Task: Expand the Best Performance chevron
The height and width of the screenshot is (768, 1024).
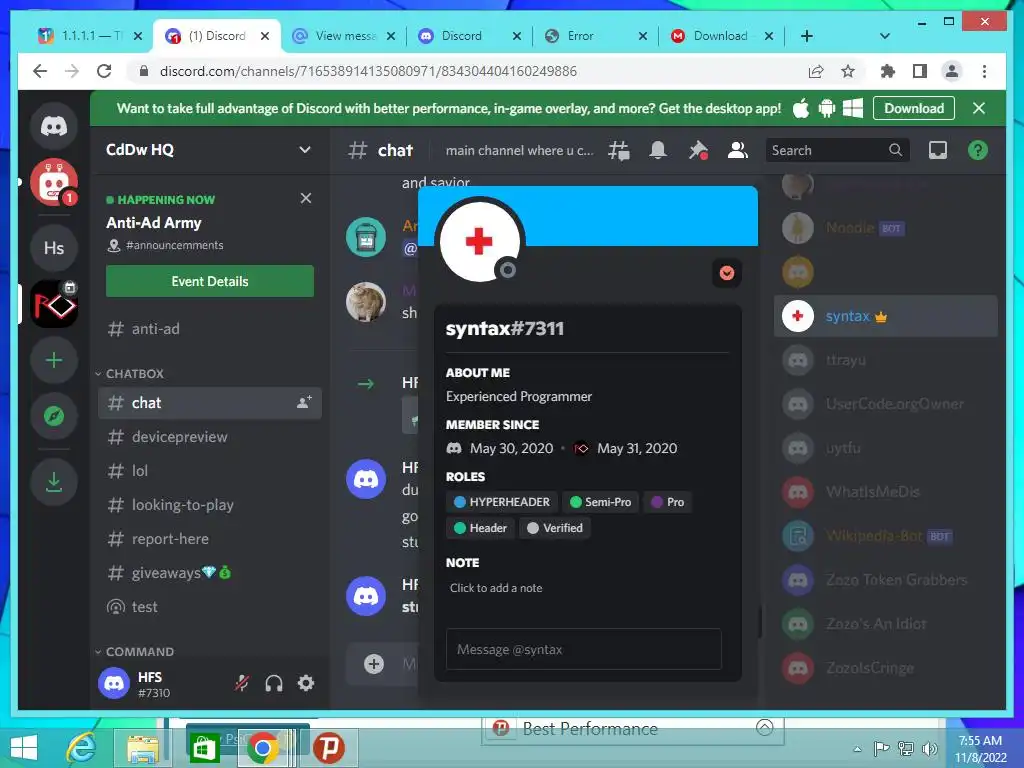Action: 764,727
